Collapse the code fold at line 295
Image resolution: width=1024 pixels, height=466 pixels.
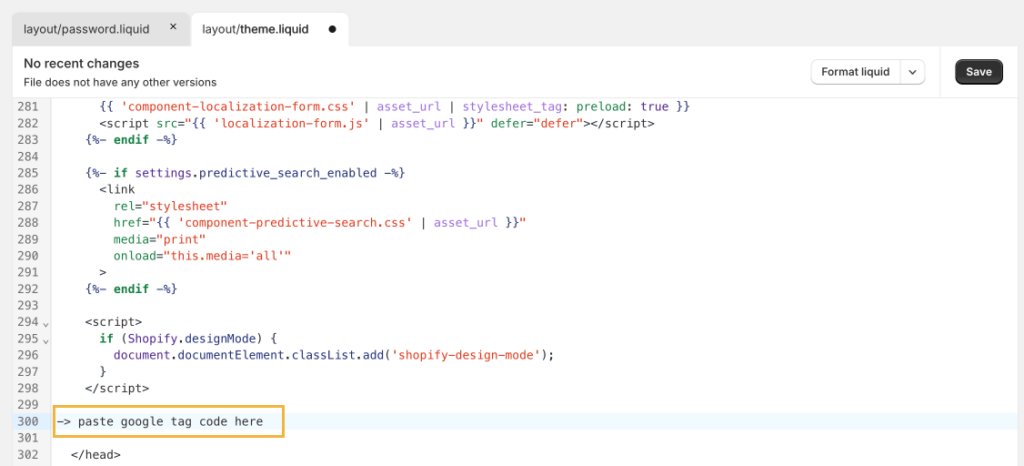point(45,341)
